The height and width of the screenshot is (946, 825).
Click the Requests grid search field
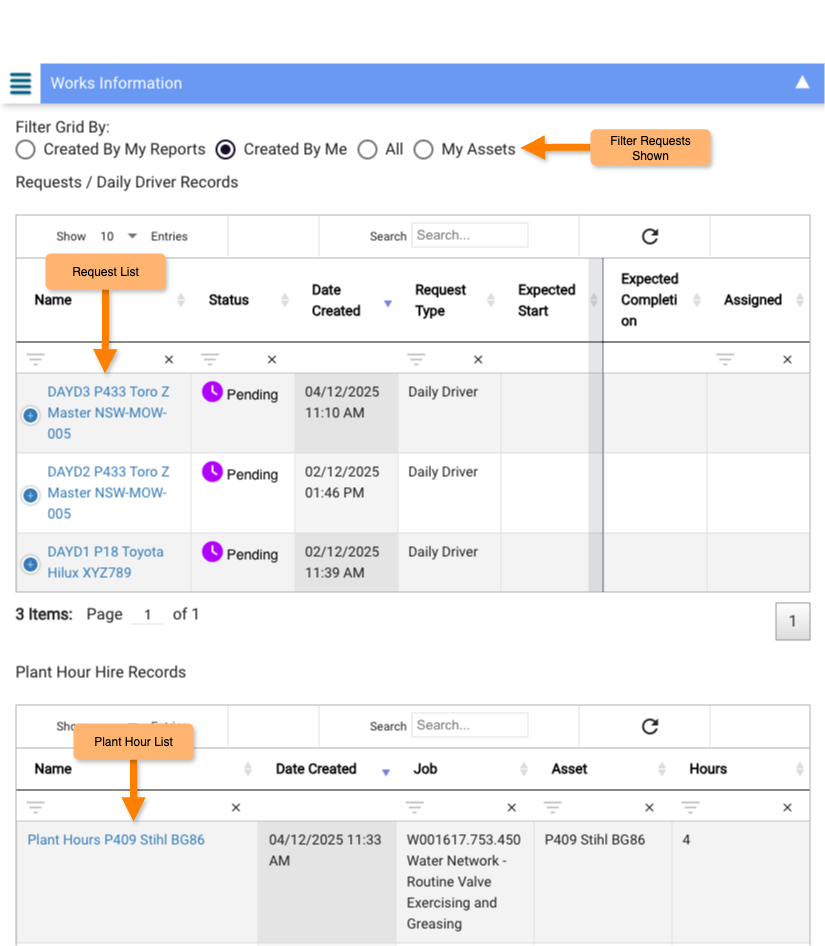click(x=470, y=235)
